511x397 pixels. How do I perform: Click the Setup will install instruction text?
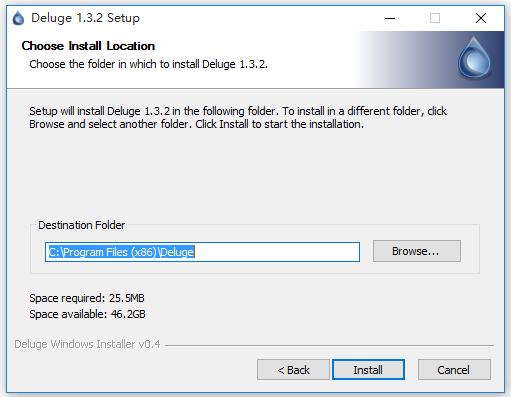tap(238, 117)
